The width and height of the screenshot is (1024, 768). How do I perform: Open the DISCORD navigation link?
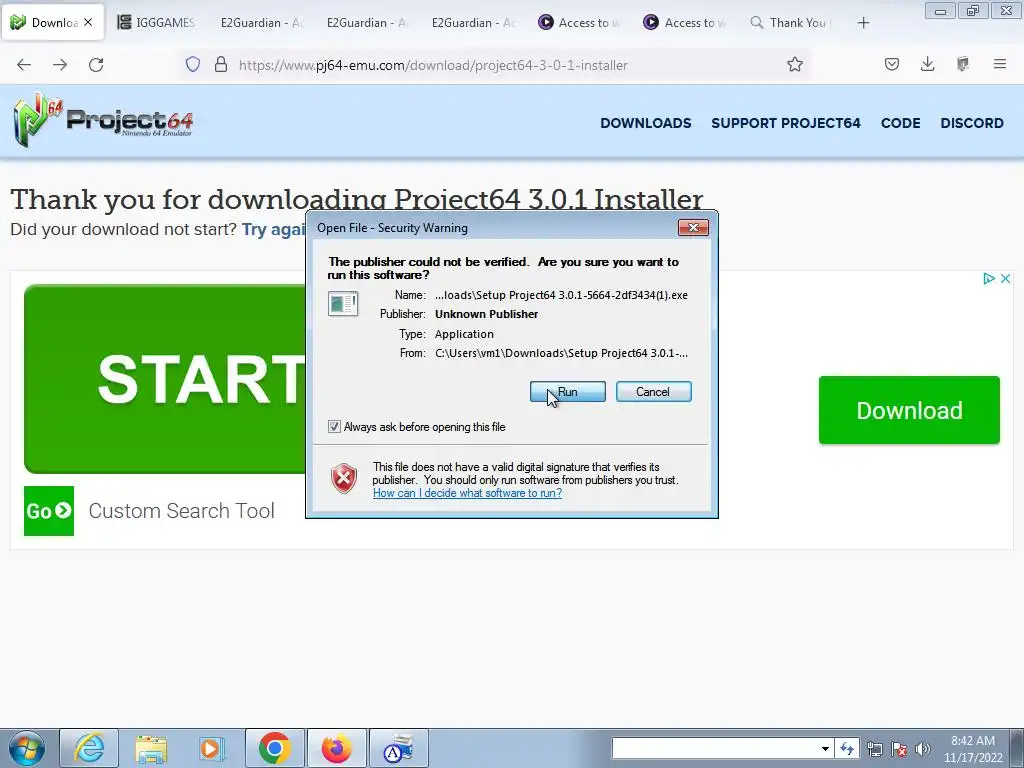[x=972, y=123]
